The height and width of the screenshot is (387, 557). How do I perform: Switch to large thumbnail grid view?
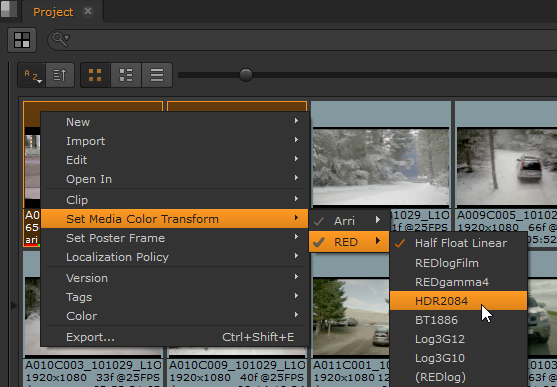(95, 75)
